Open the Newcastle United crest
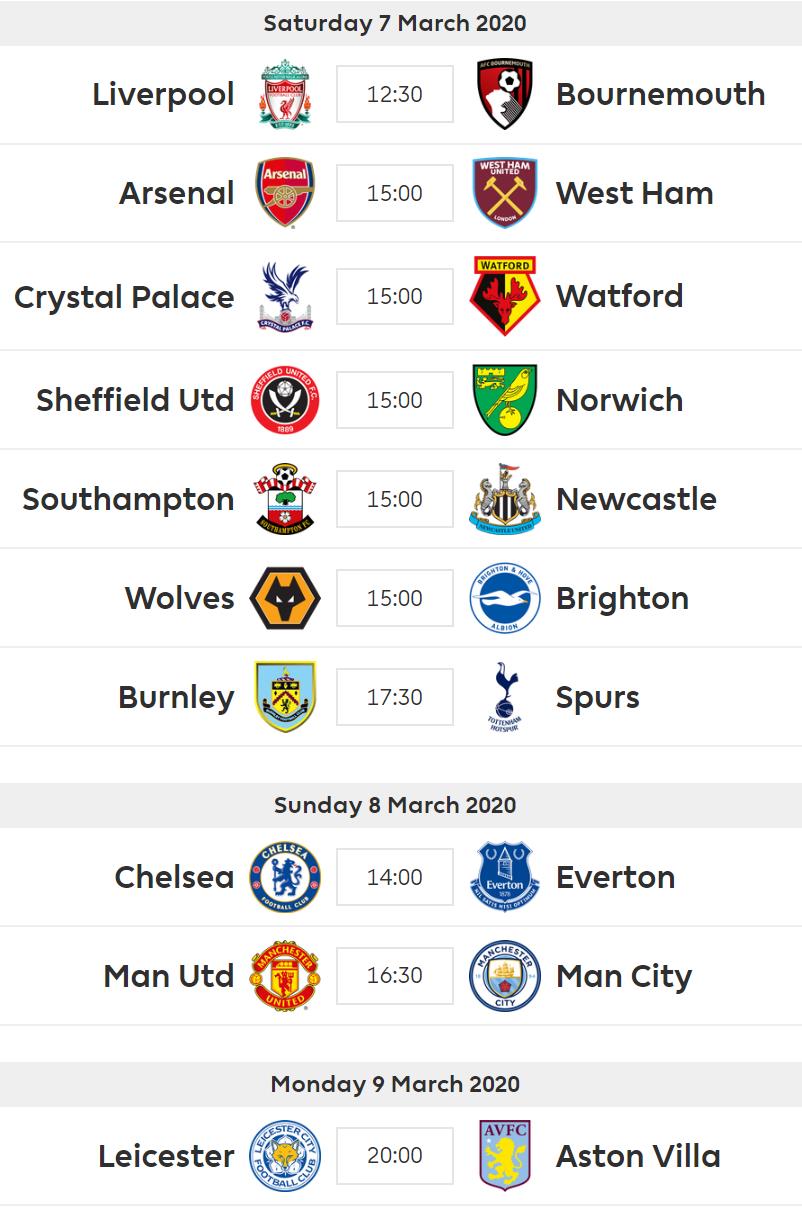Screen dimensions: 802x1209 [x=505, y=499]
